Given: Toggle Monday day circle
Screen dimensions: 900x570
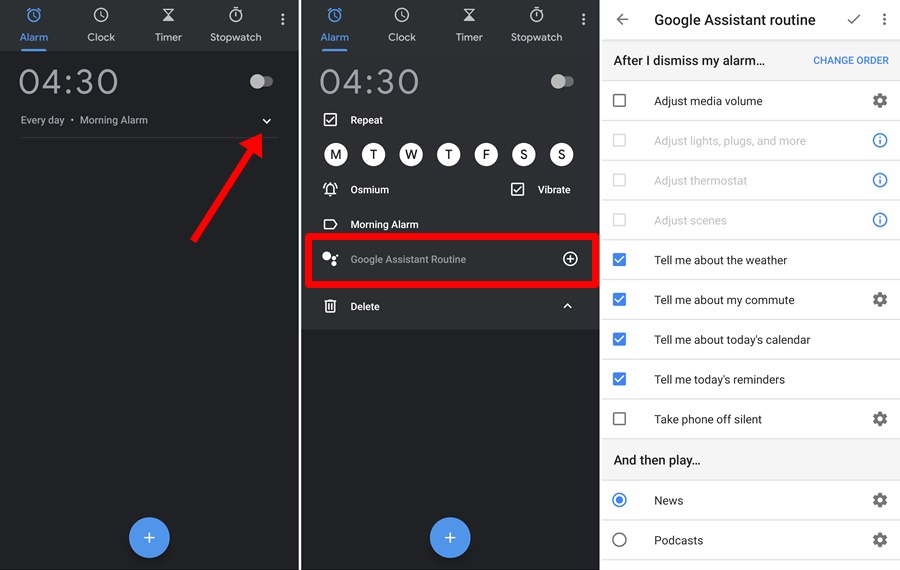Looking at the screenshot, I should coord(336,154).
